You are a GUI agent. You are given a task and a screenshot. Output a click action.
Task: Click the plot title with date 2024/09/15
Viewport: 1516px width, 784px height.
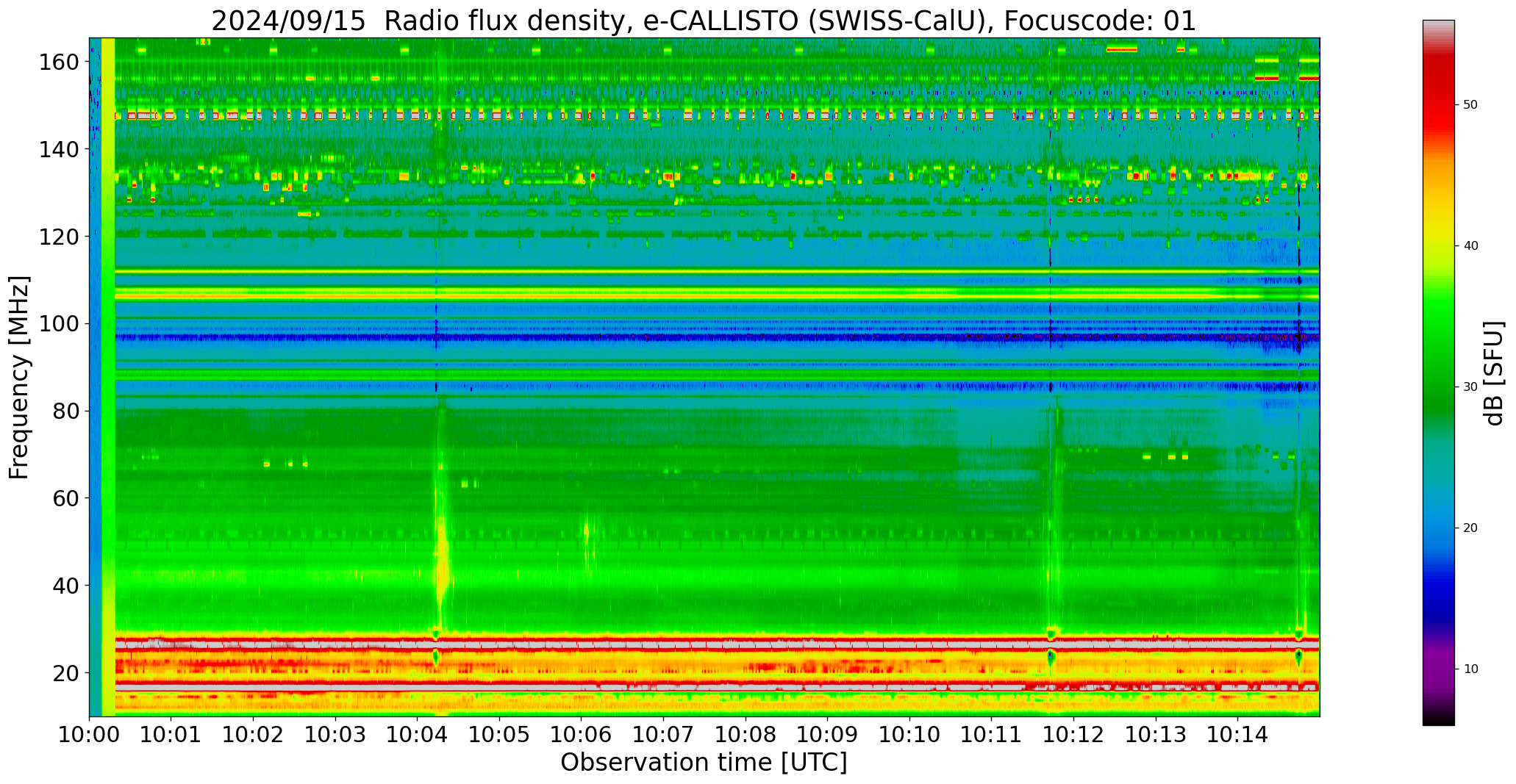click(704, 21)
